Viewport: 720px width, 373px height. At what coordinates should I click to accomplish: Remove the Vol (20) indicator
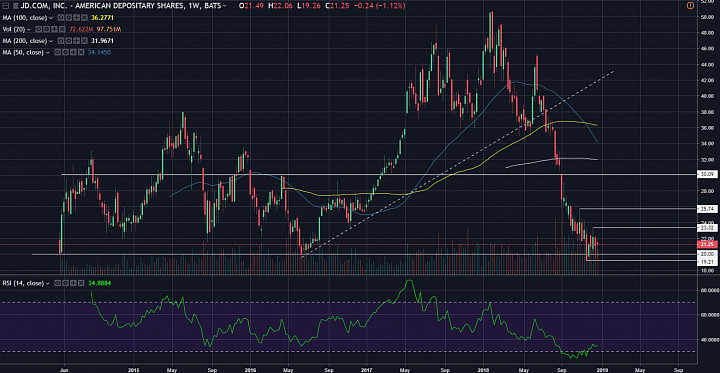click(62, 29)
